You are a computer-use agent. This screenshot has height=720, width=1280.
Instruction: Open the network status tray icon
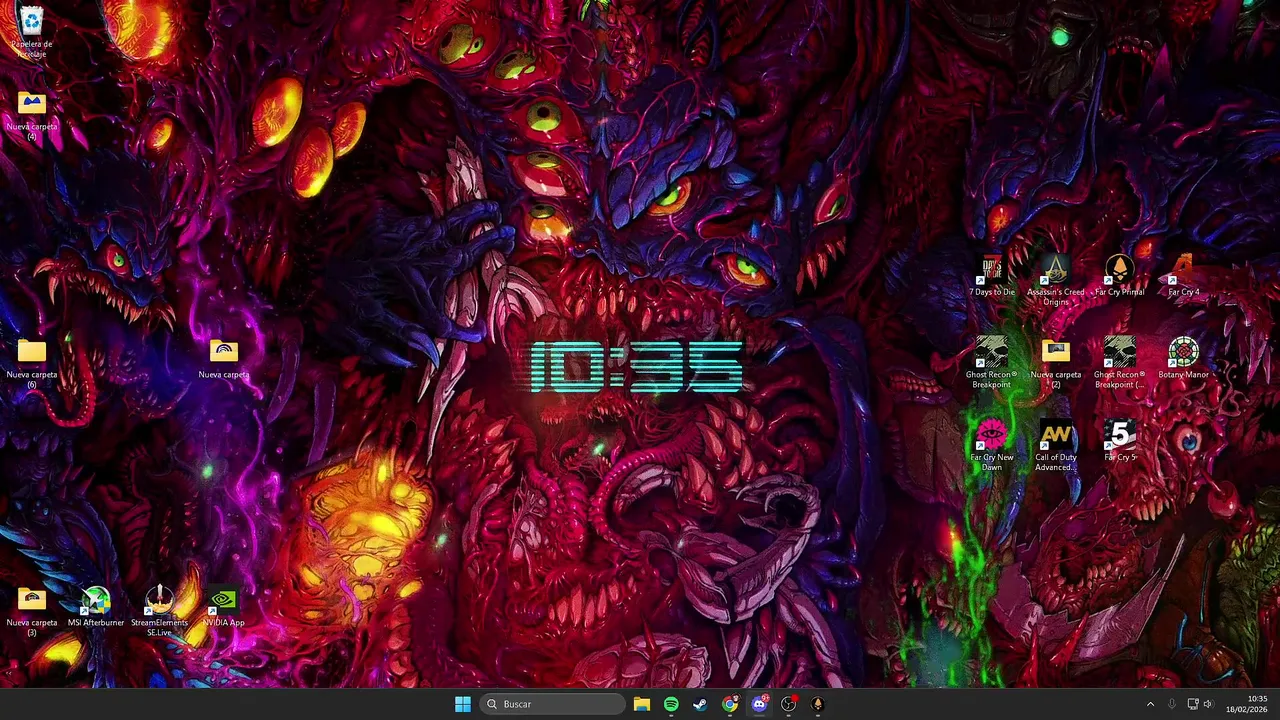click(x=1193, y=704)
